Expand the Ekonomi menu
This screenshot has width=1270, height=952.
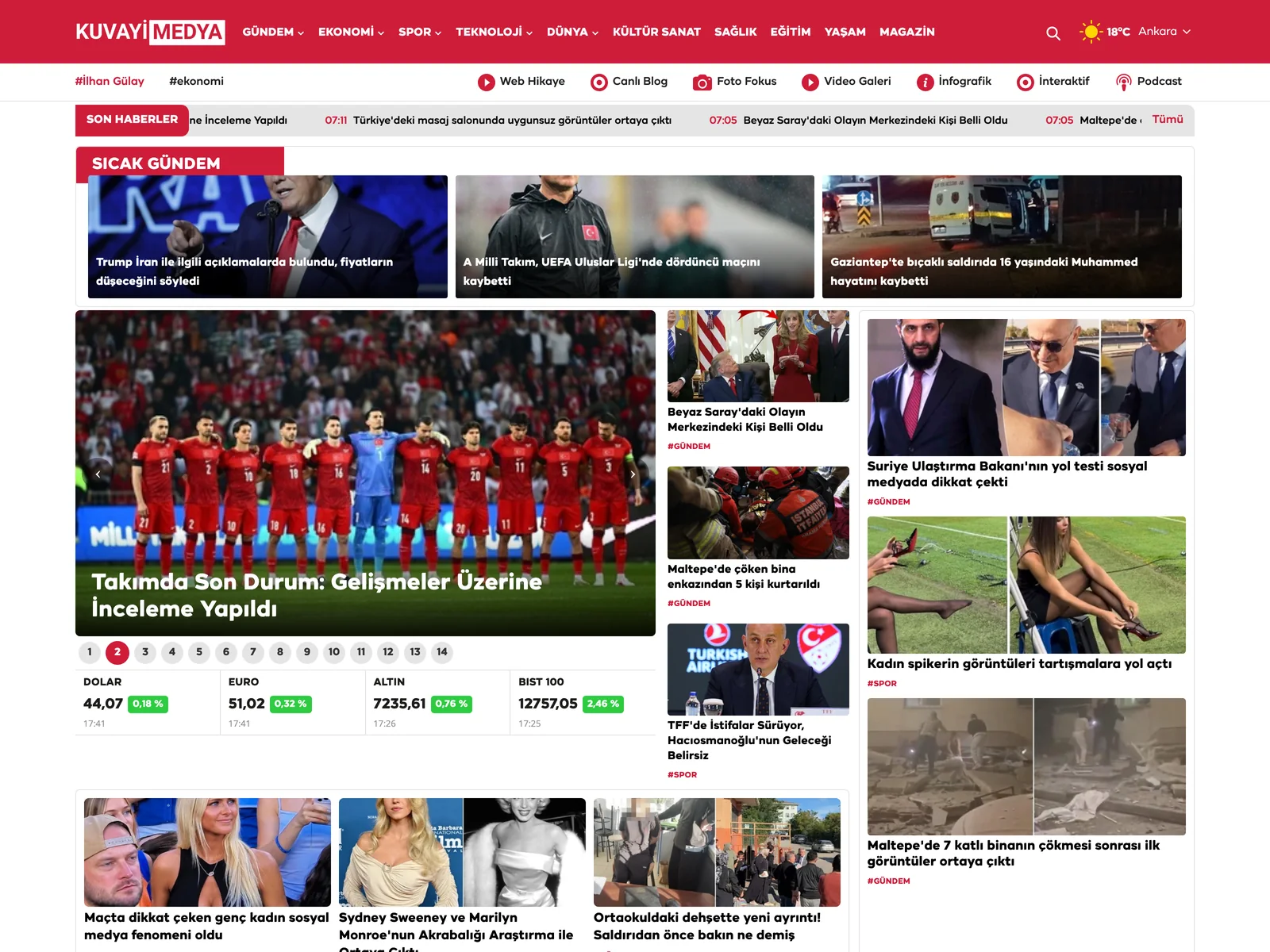click(351, 32)
